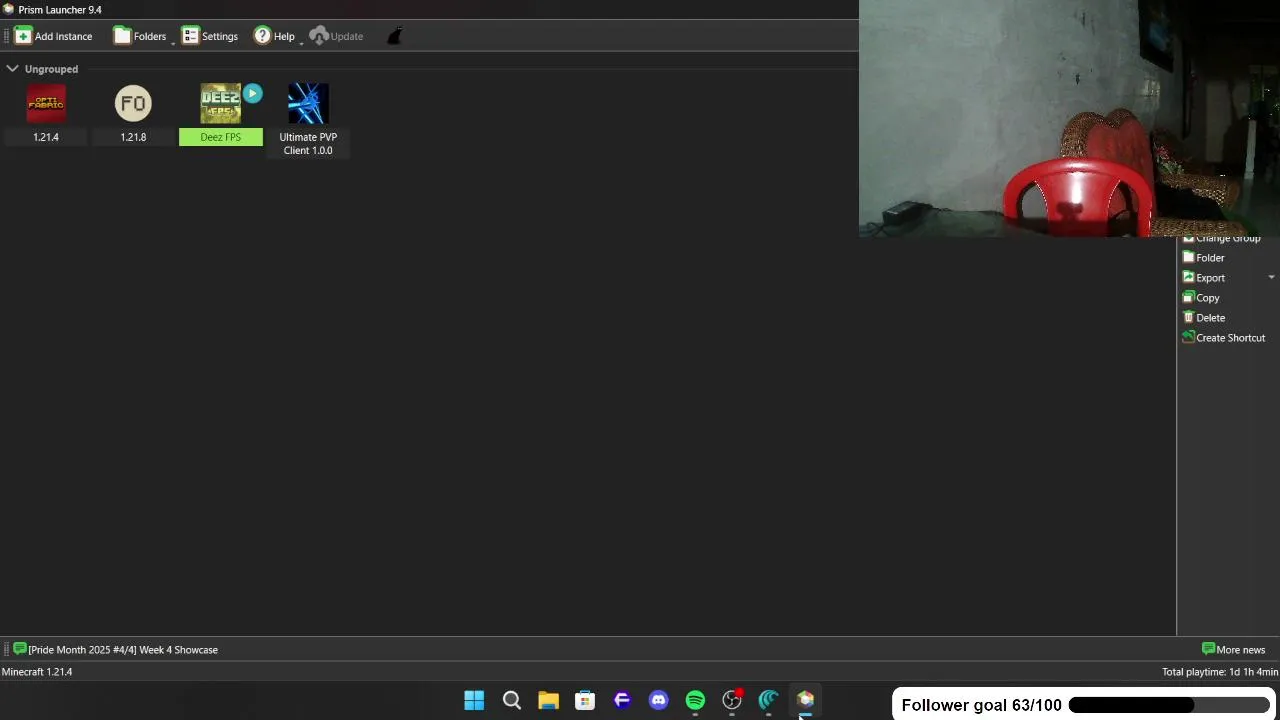Image resolution: width=1280 pixels, height=720 pixels.
Task: Select the FO 1.21.8 instance
Action: [x=133, y=113]
